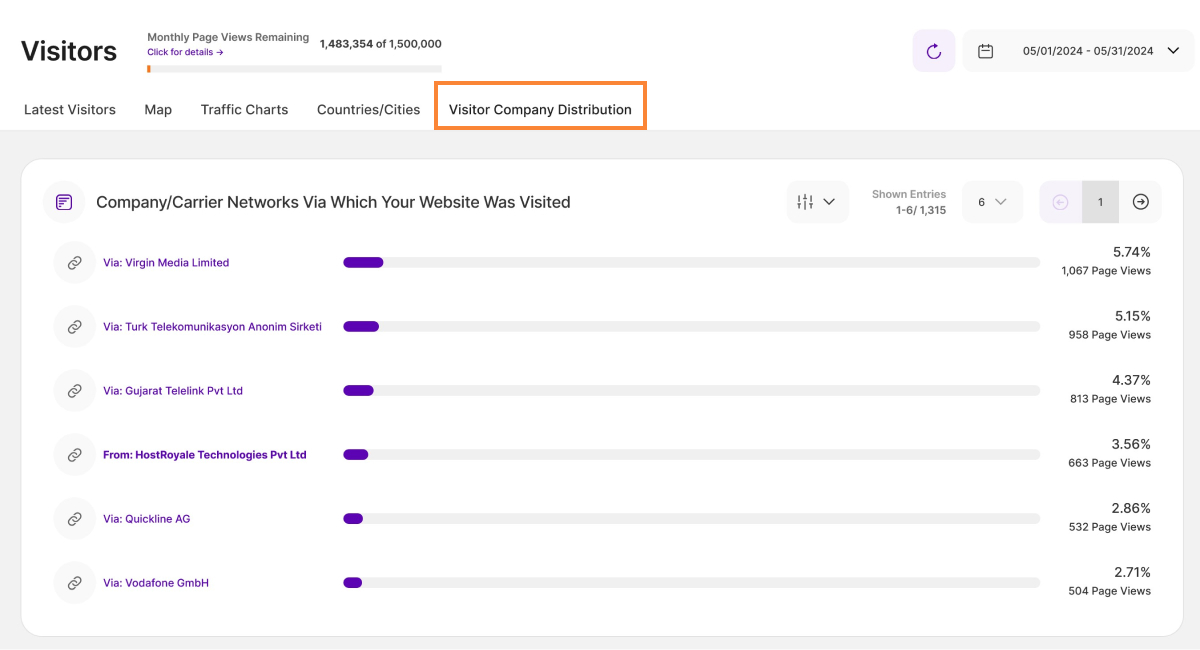Click the Monthly Page Views progress bar
1200x650 pixels.
(x=294, y=69)
